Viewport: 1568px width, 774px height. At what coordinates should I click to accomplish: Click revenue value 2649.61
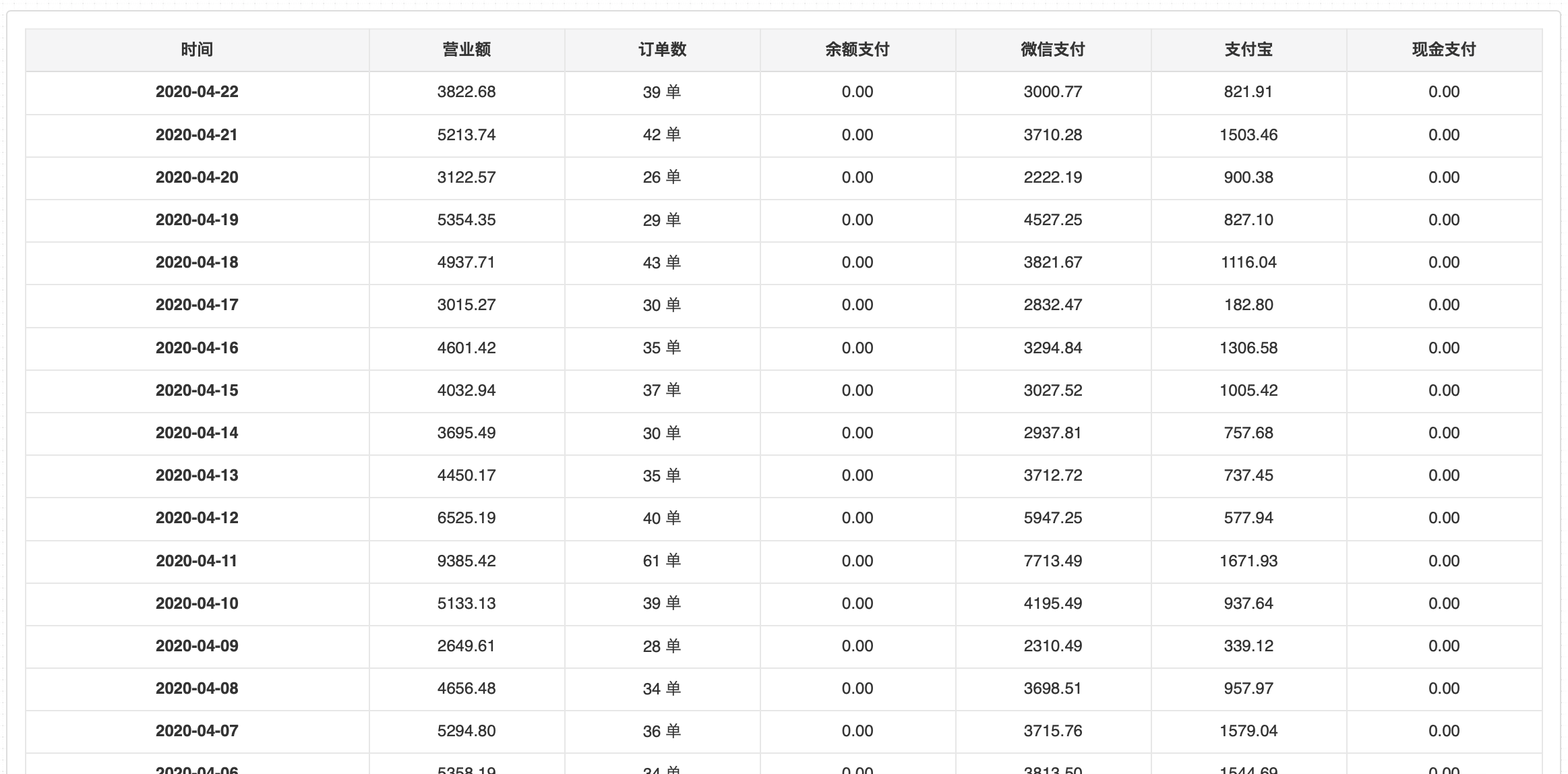point(466,646)
